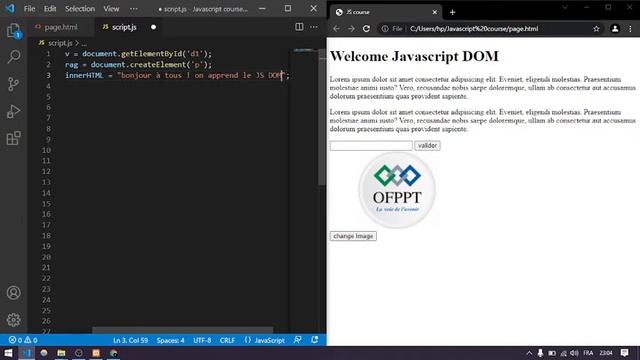Click the FRA language indicator in tray
This screenshot has width=640, height=360.
pos(588,353)
